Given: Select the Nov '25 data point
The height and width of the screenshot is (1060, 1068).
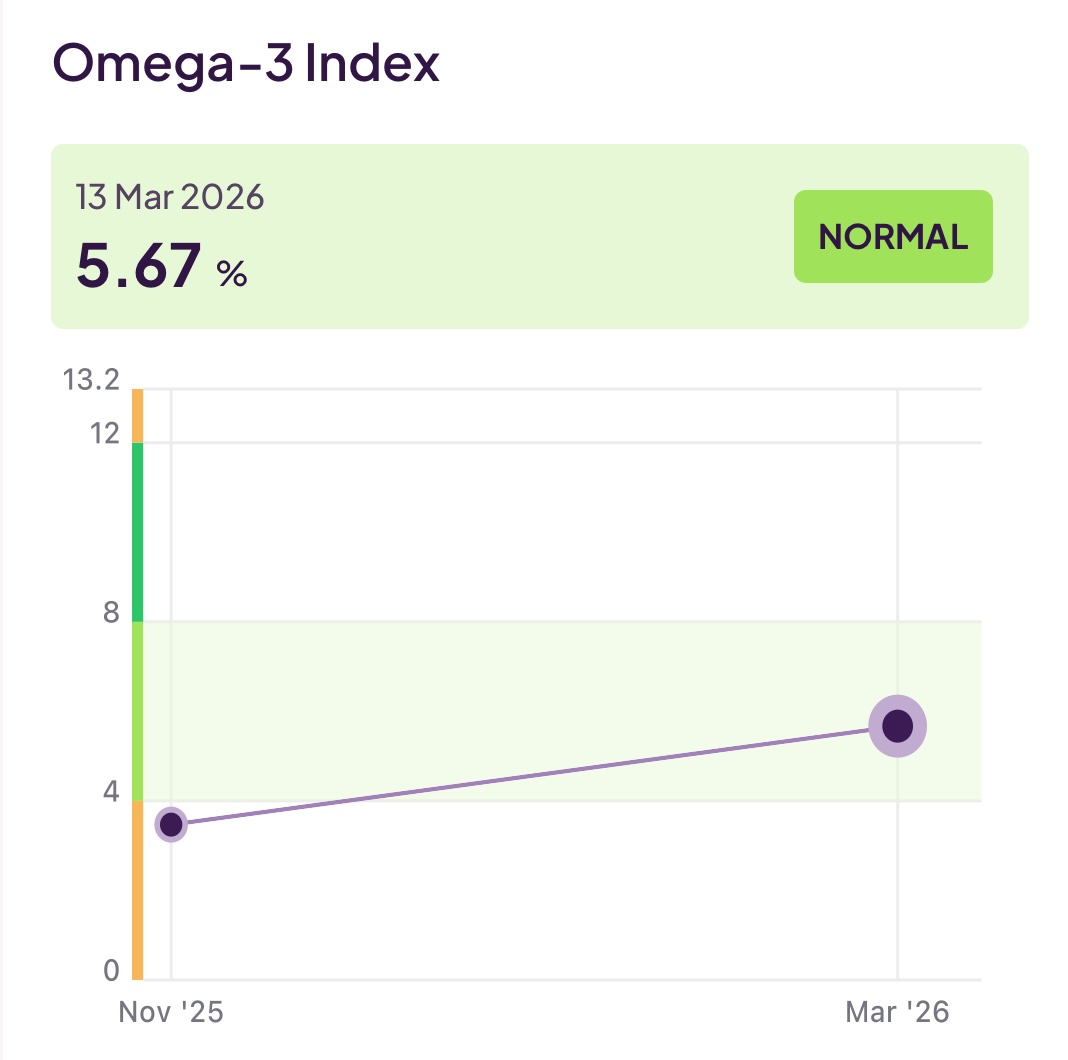Looking at the screenshot, I should (172, 825).
